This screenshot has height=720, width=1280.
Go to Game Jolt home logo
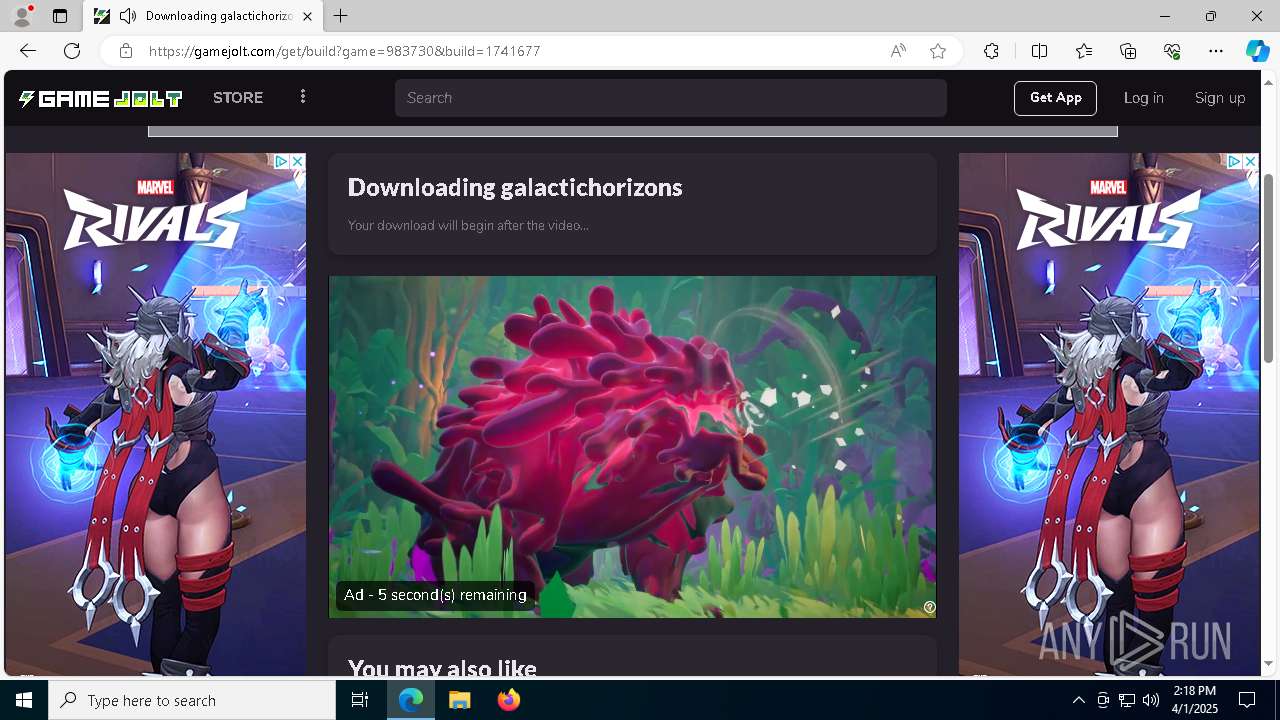[100, 98]
